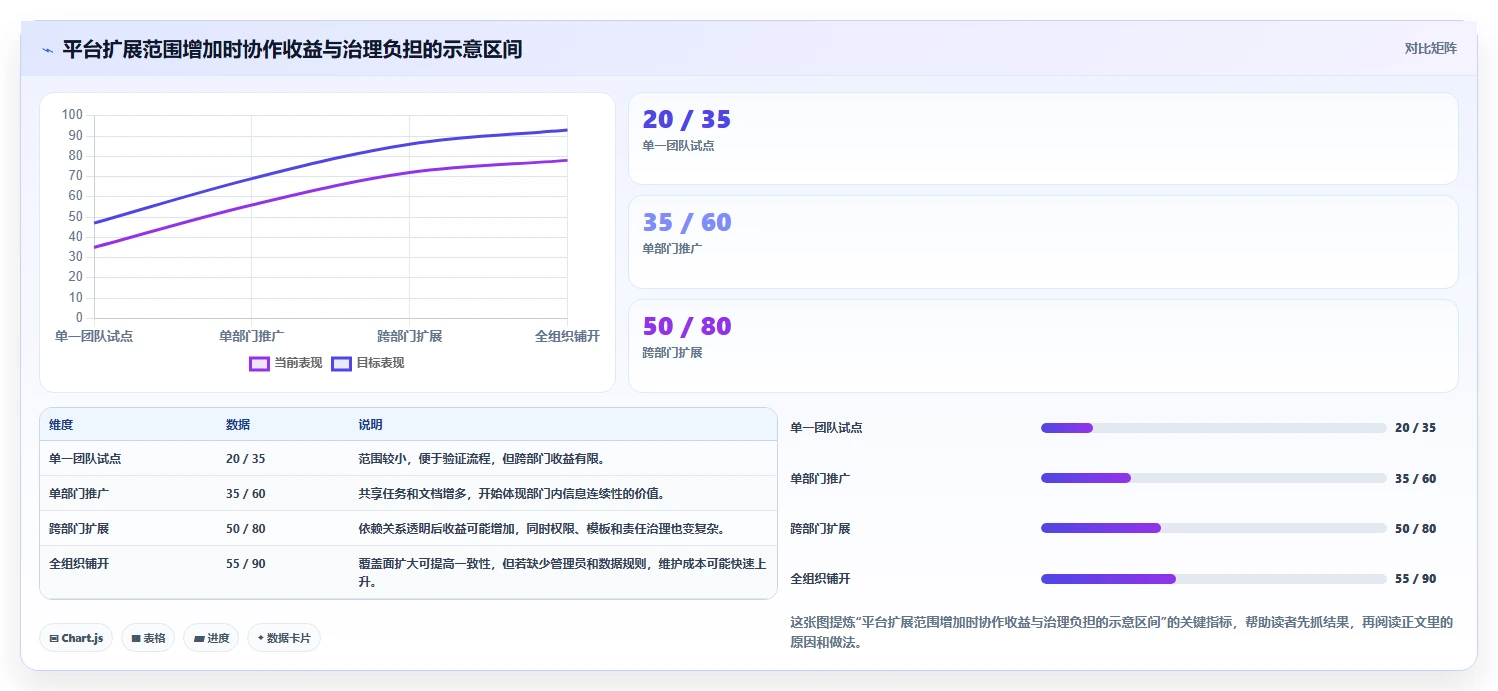This screenshot has height=691, width=1498.
Task: Click table cell 单一团队试点 in 维度 column
Action: (85, 459)
